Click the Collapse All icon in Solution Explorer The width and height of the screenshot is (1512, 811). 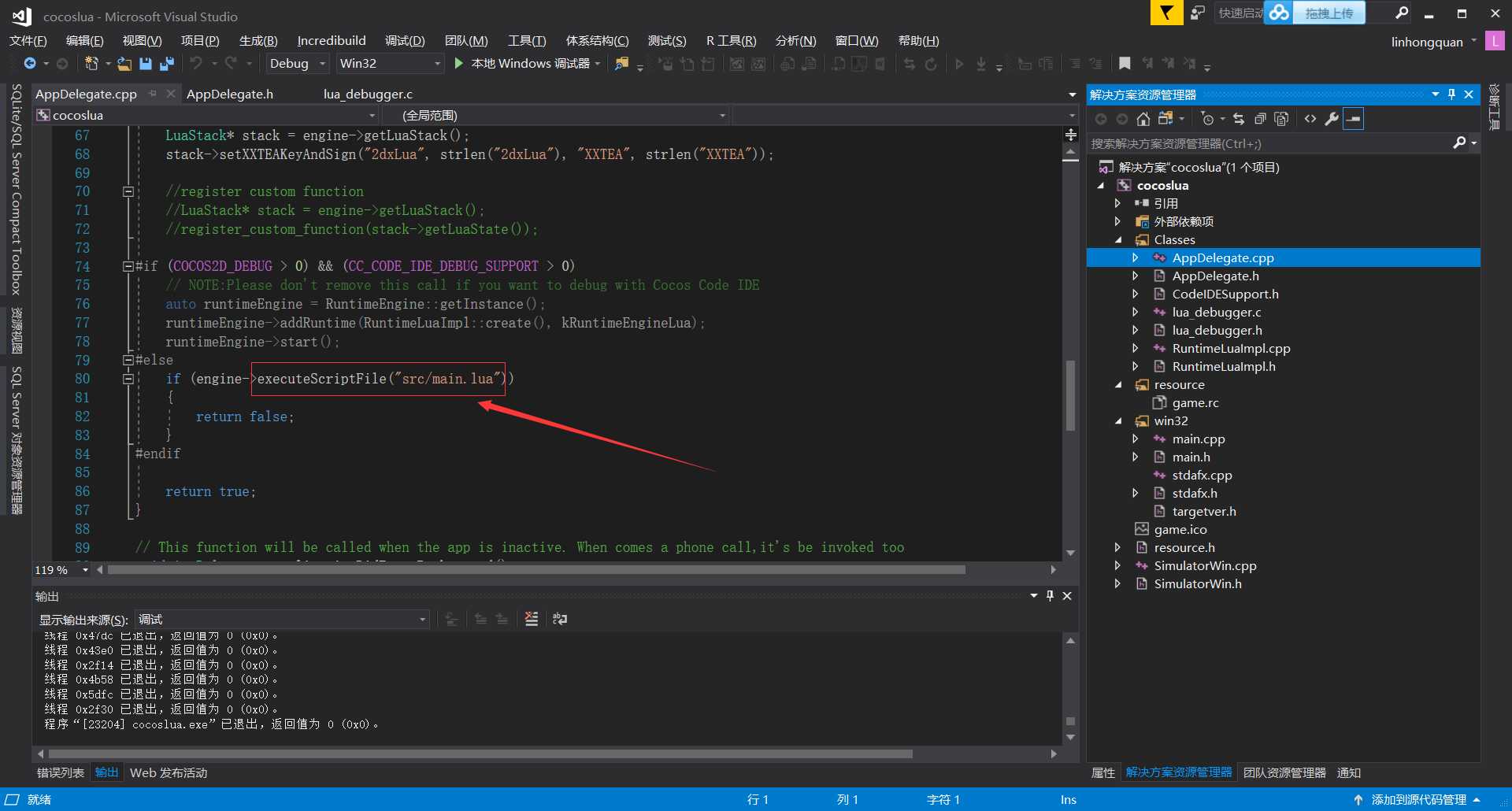1260,119
